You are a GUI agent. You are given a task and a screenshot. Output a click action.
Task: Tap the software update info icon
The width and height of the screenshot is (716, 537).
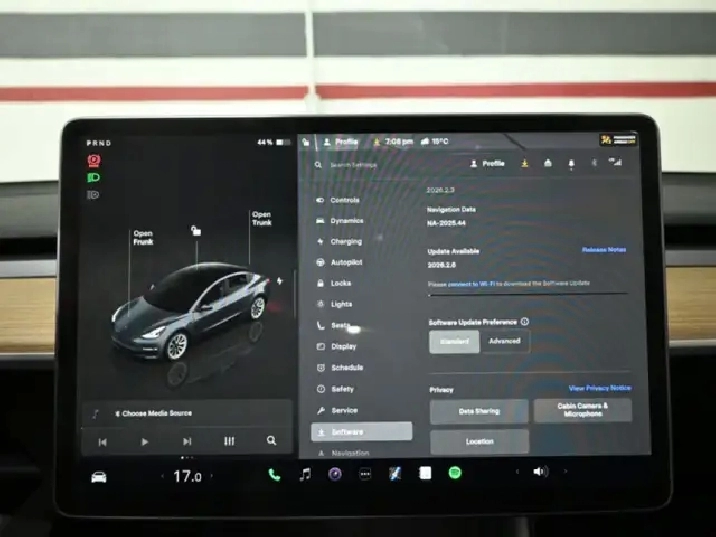pyautogui.click(x=525, y=322)
